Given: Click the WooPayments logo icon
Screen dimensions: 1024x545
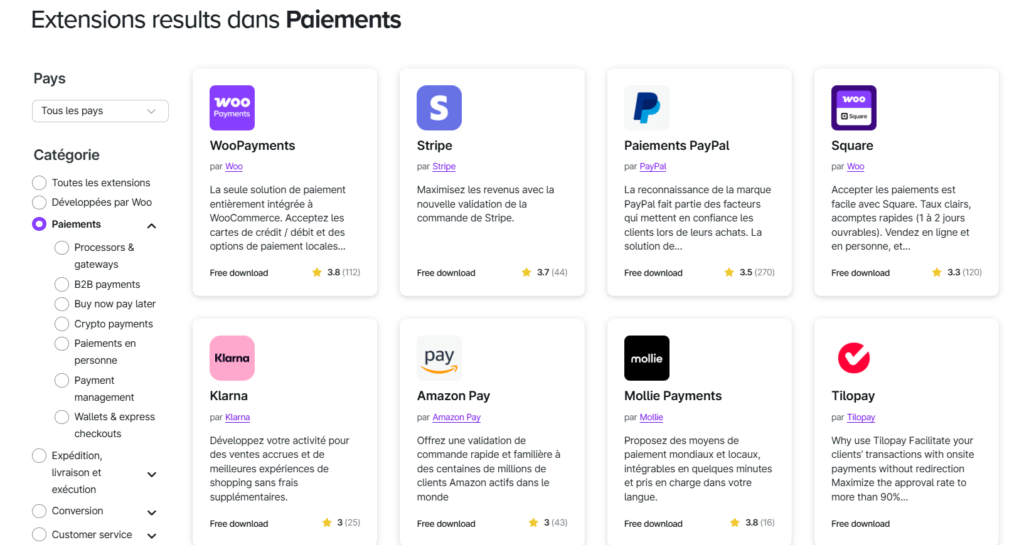Looking at the screenshot, I should coord(232,108).
